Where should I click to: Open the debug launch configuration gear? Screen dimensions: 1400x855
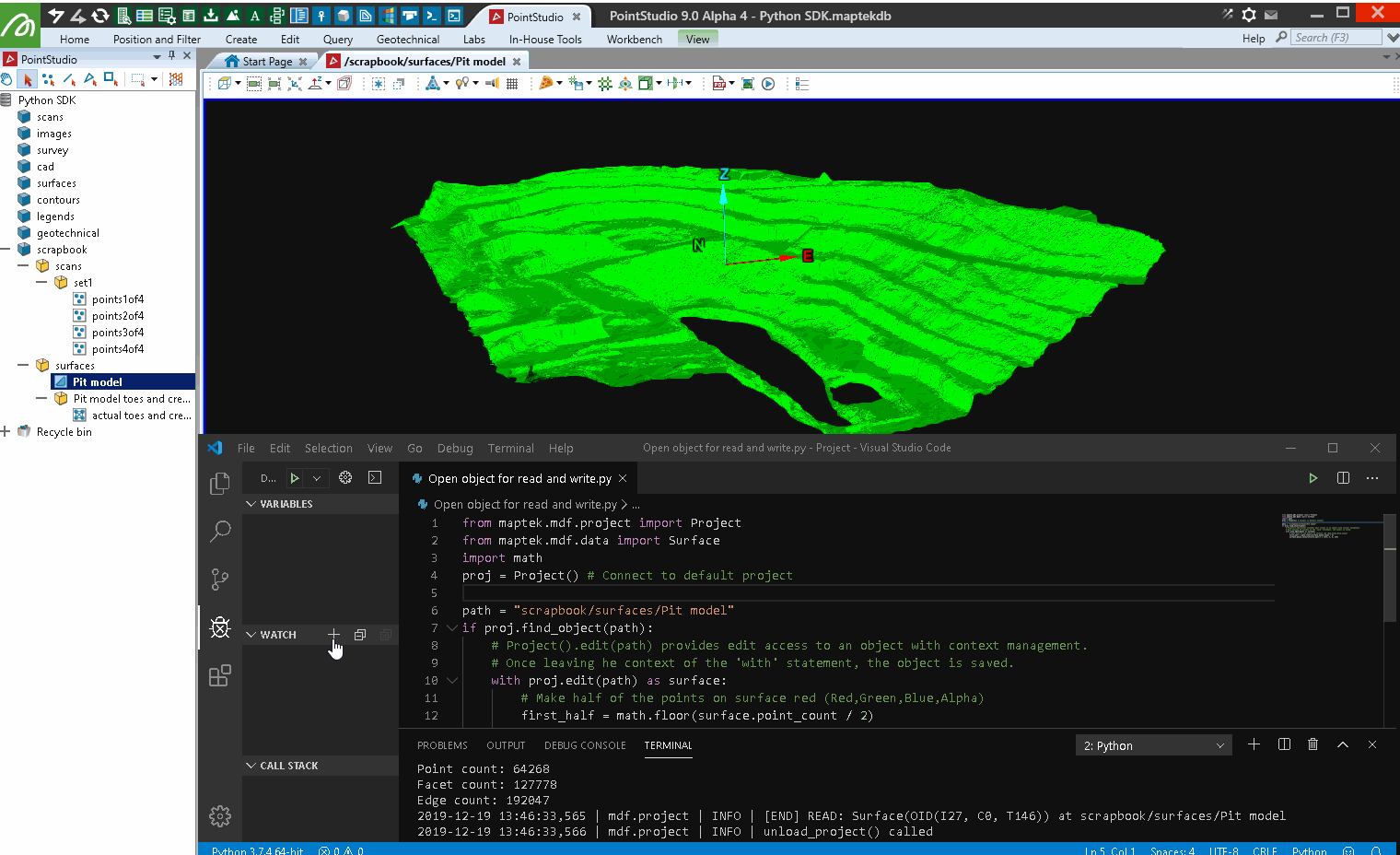pos(345,477)
